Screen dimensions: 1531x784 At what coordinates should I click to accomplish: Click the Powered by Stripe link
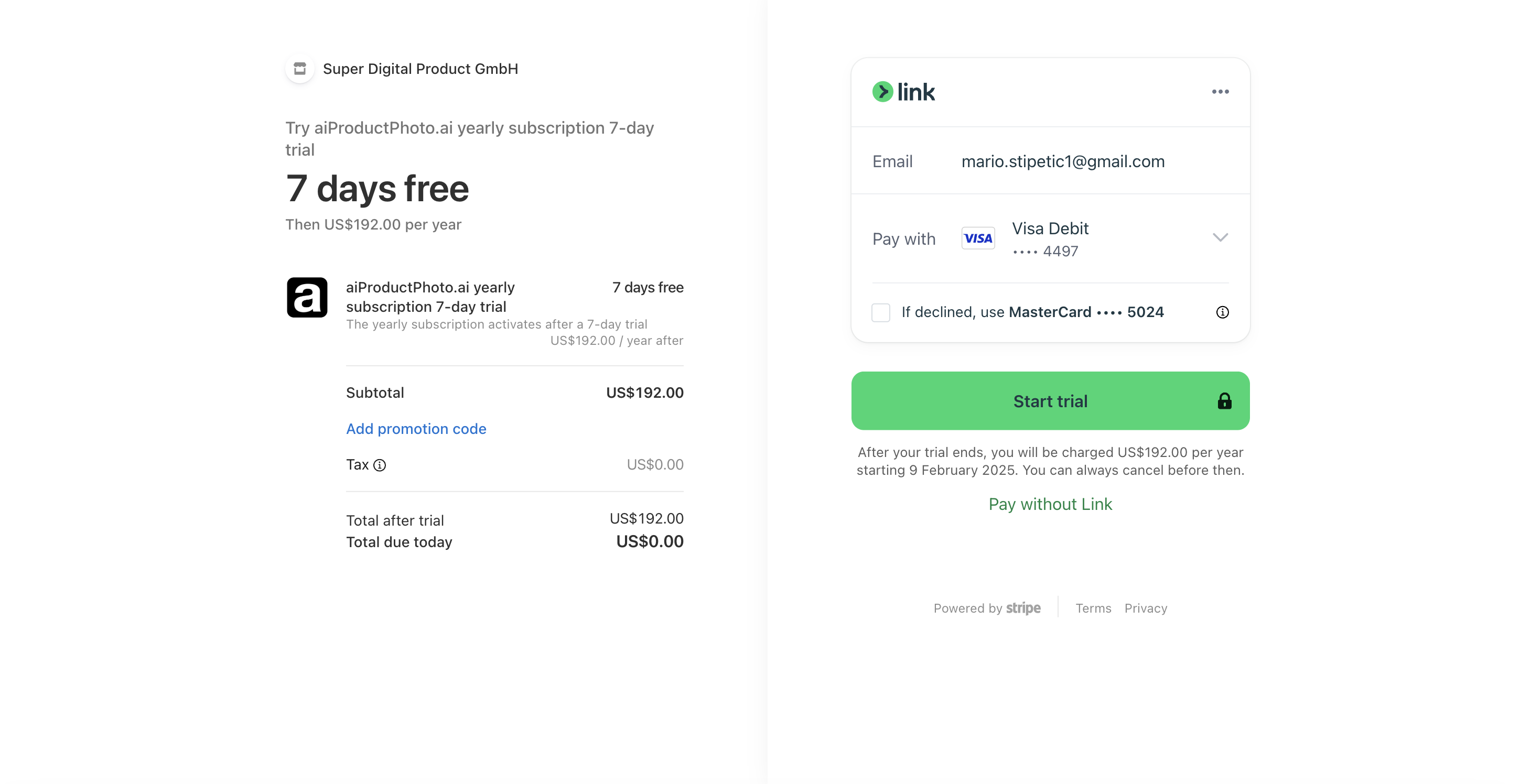[x=987, y=608]
